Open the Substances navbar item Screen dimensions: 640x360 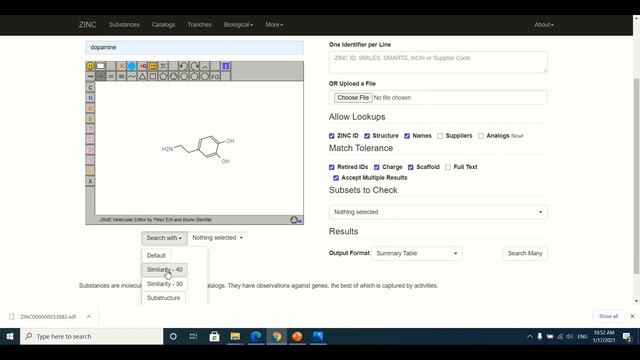pos(124,24)
